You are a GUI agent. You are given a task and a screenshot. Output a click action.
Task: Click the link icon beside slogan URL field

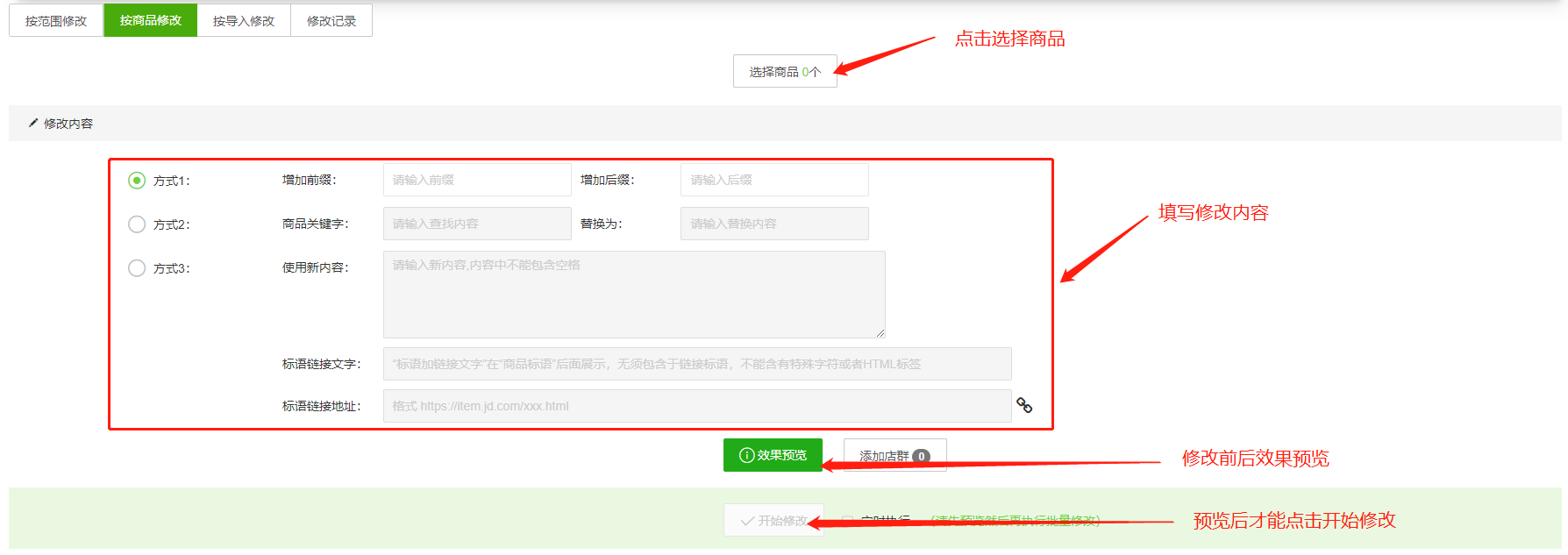tap(1023, 405)
